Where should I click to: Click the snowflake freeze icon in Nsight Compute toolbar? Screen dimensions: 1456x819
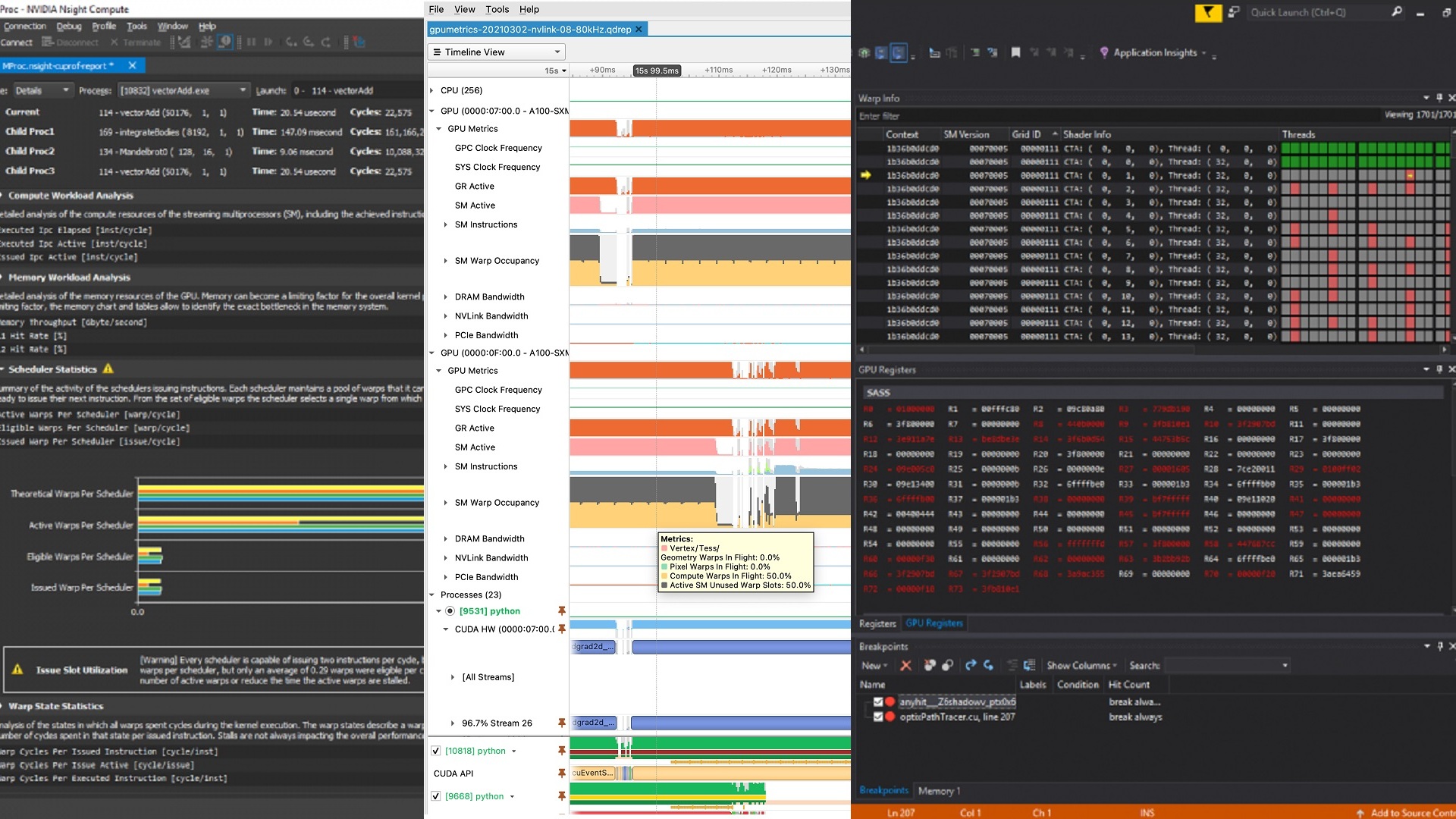point(206,42)
